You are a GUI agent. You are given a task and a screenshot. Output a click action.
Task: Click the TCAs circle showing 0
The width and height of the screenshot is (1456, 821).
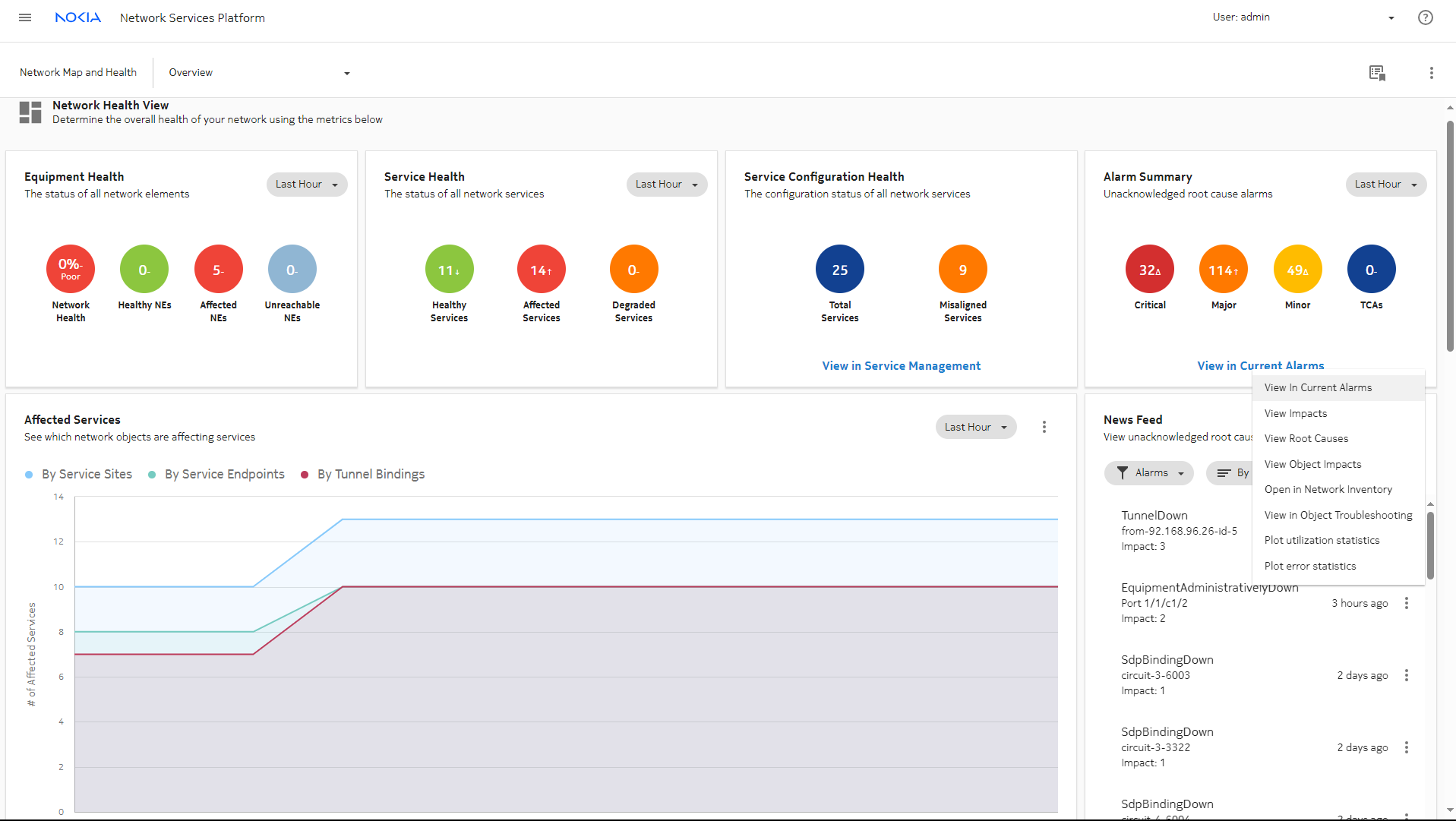pyautogui.click(x=1371, y=269)
